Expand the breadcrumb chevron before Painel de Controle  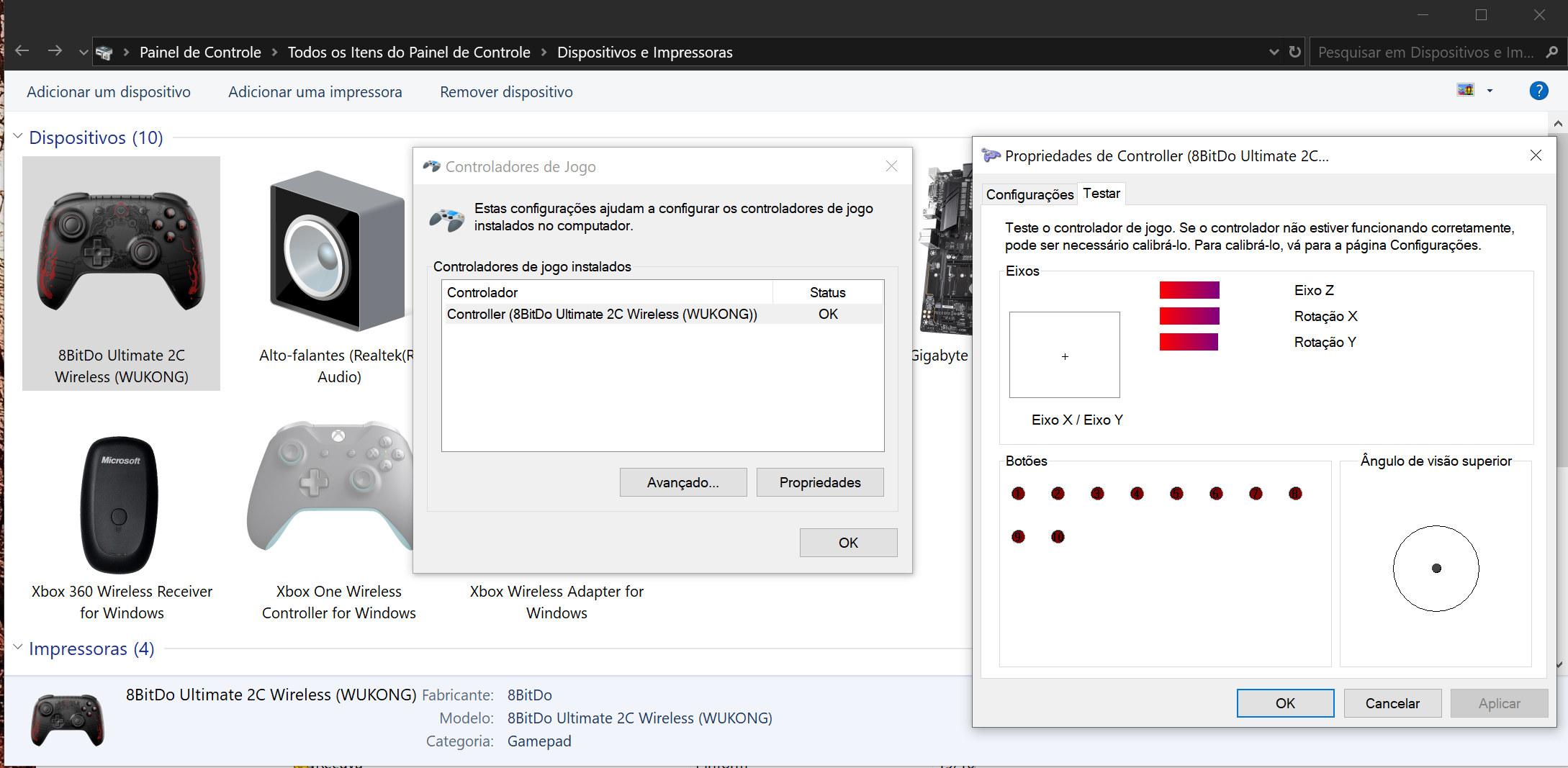click(126, 53)
